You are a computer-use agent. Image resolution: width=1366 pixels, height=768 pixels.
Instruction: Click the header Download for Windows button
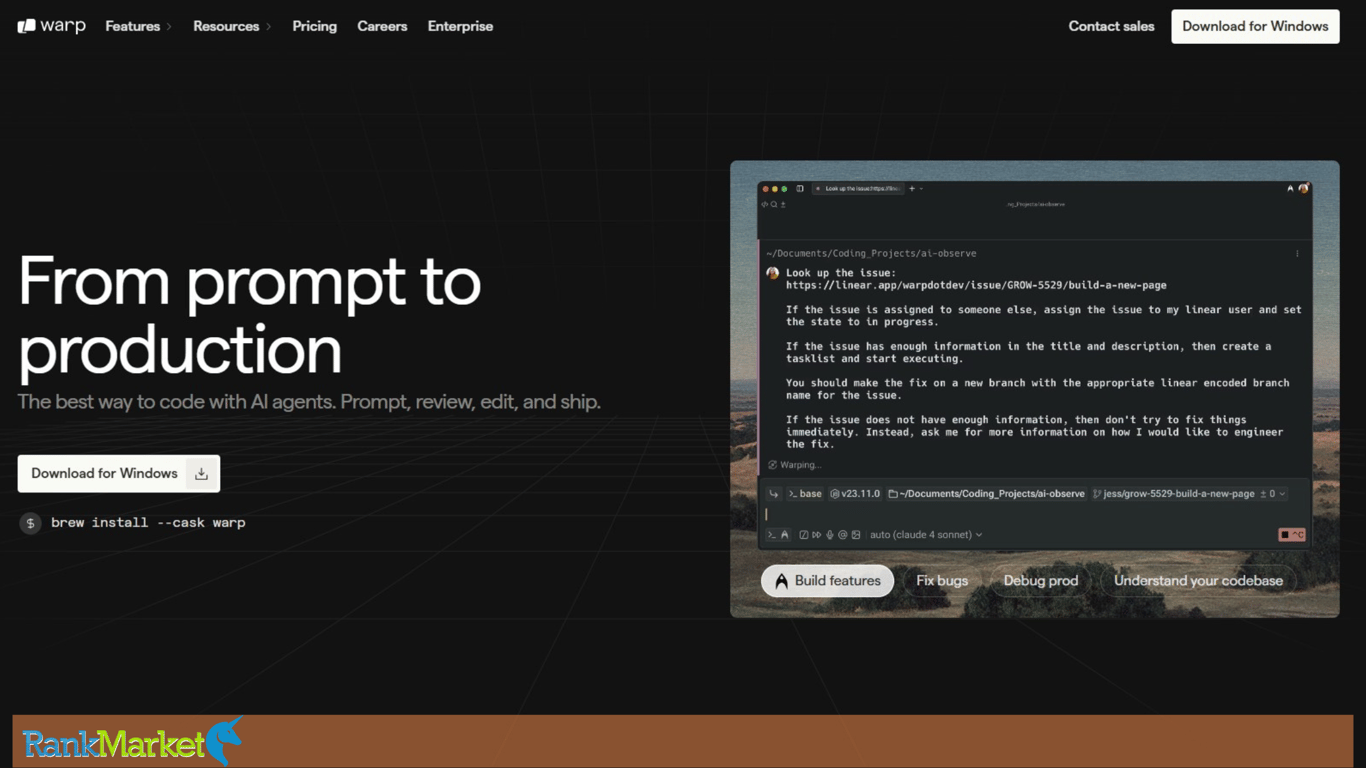pos(1255,26)
